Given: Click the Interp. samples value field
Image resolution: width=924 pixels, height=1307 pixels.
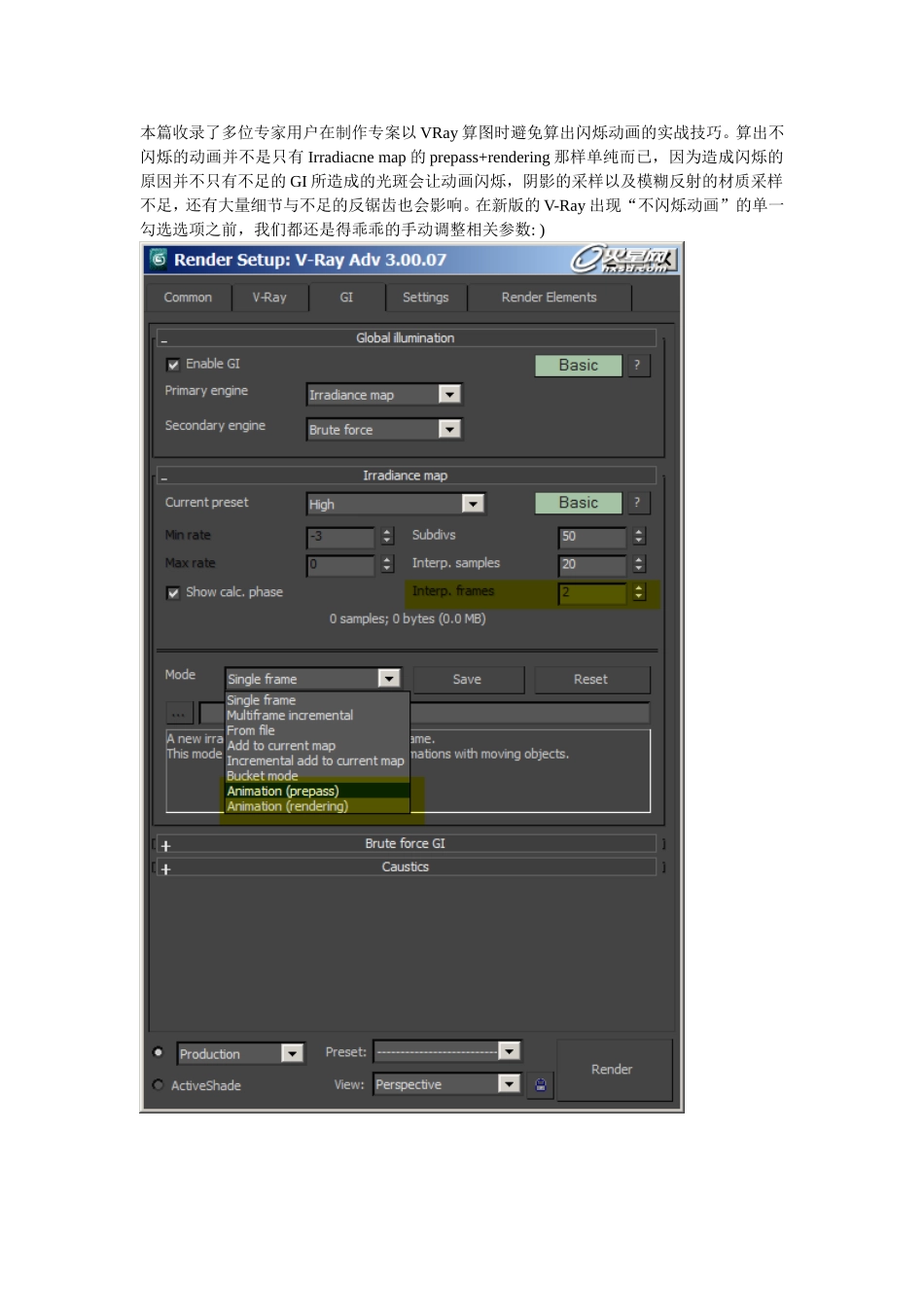Looking at the screenshot, I should point(592,564).
